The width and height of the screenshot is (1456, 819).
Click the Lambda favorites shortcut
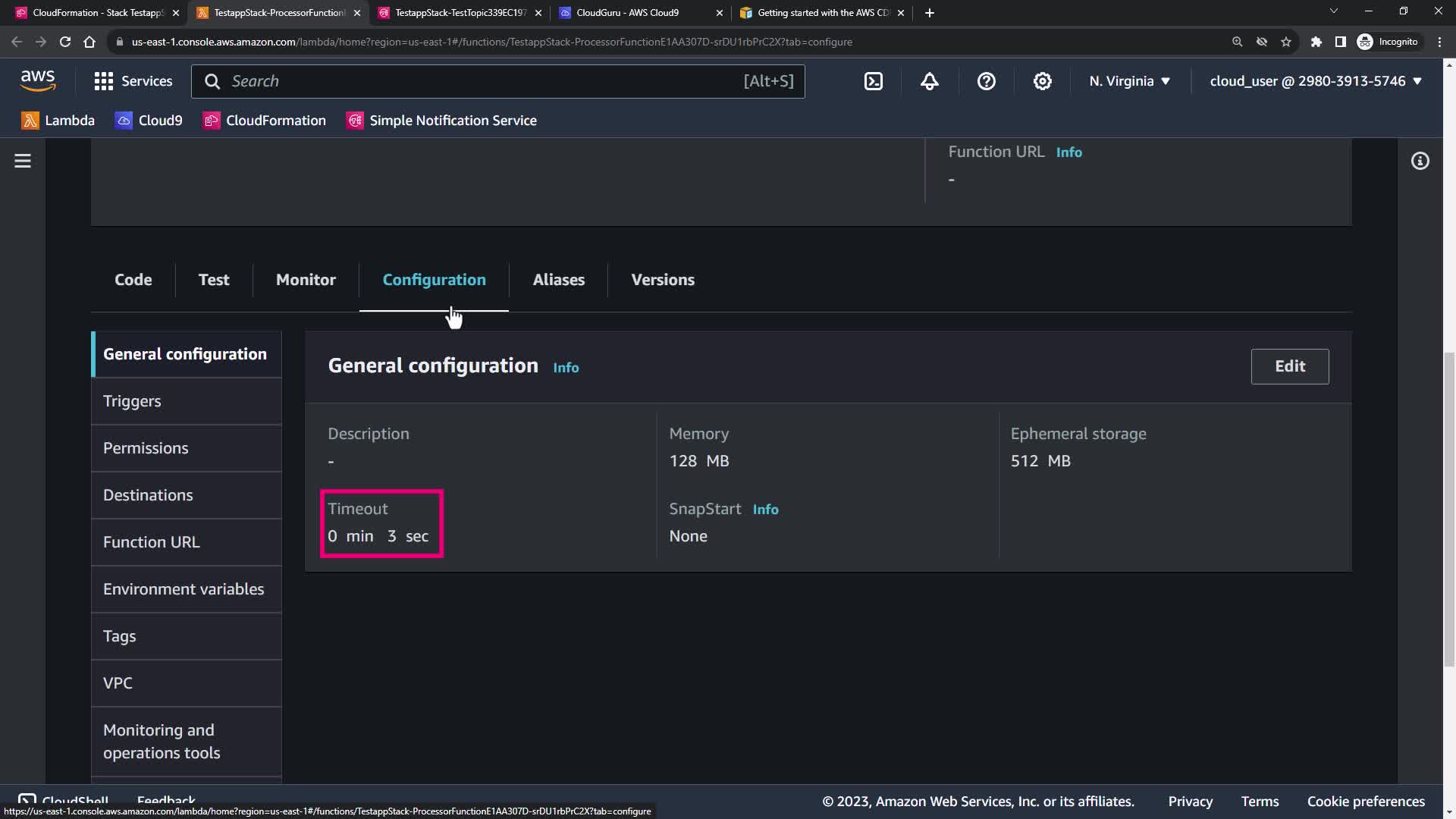point(58,121)
